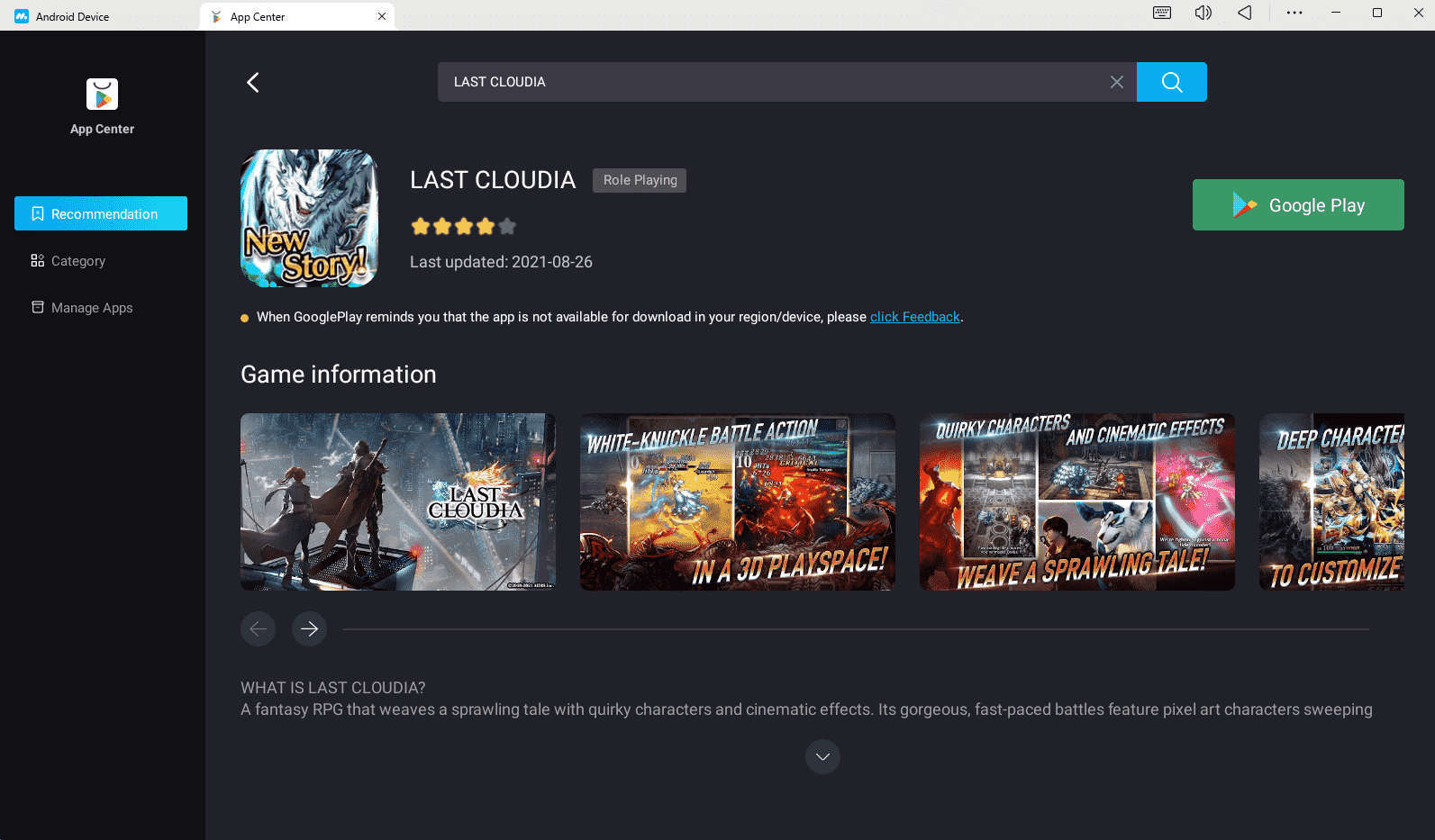
Task: Show previous screenshots with left arrow
Action: [x=258, y=628]
